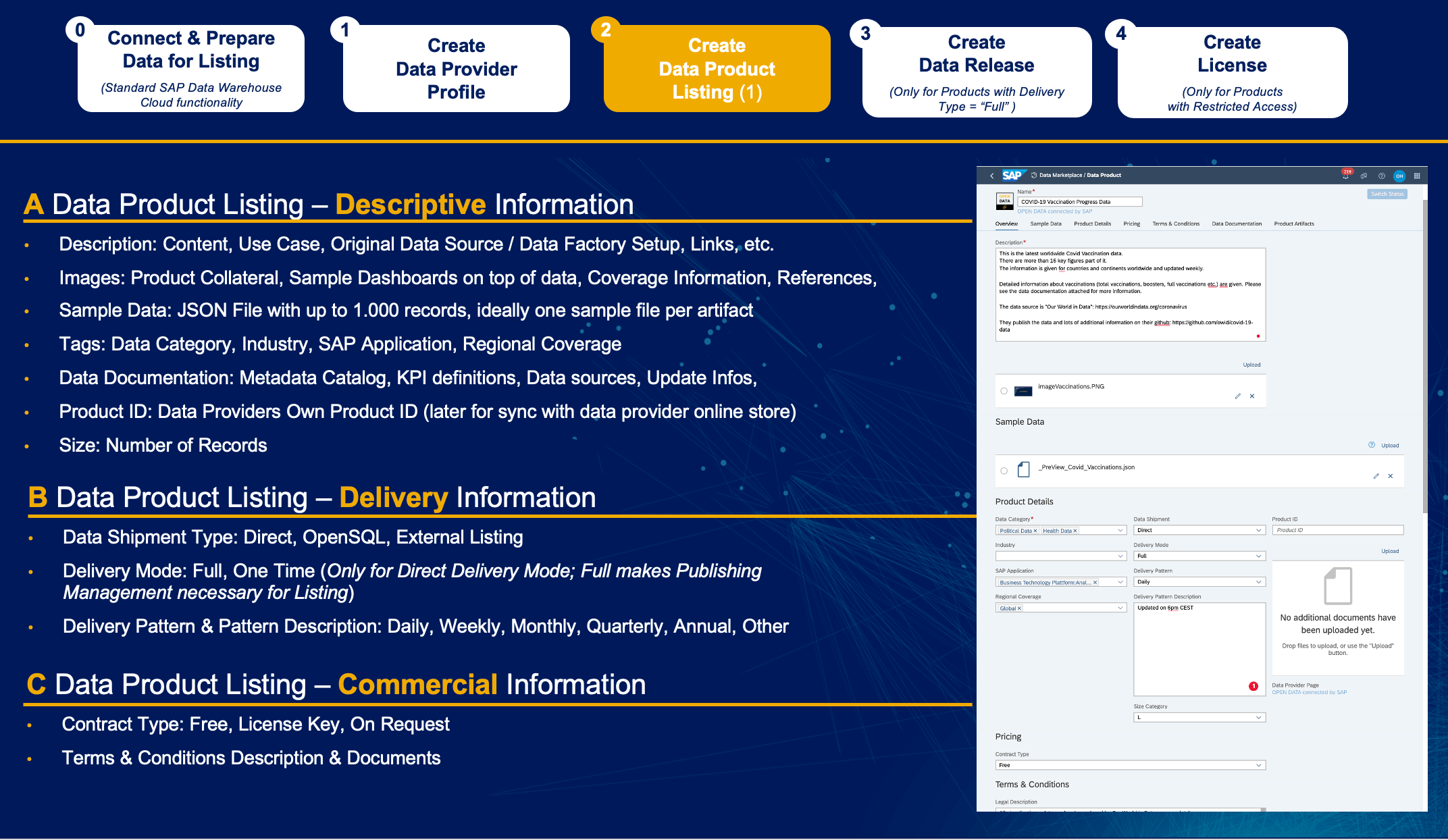Open the OH user avatar menu
Image resolution: width=1448 pixels, height=840 pixels.
click(x=1399, y=176)
